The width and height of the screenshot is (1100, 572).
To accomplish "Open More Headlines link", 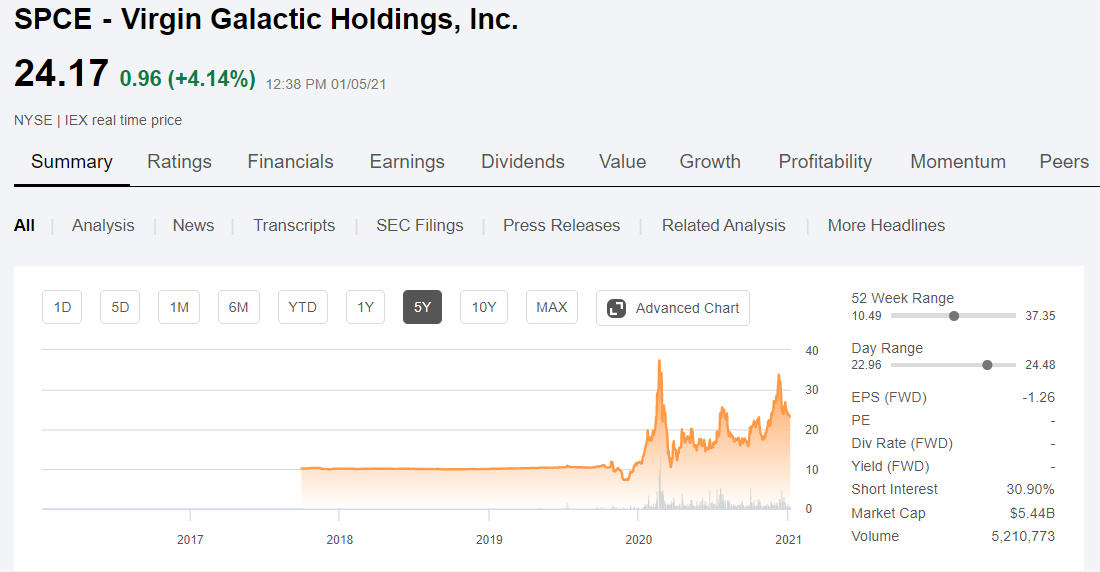I will coord(886,225).
